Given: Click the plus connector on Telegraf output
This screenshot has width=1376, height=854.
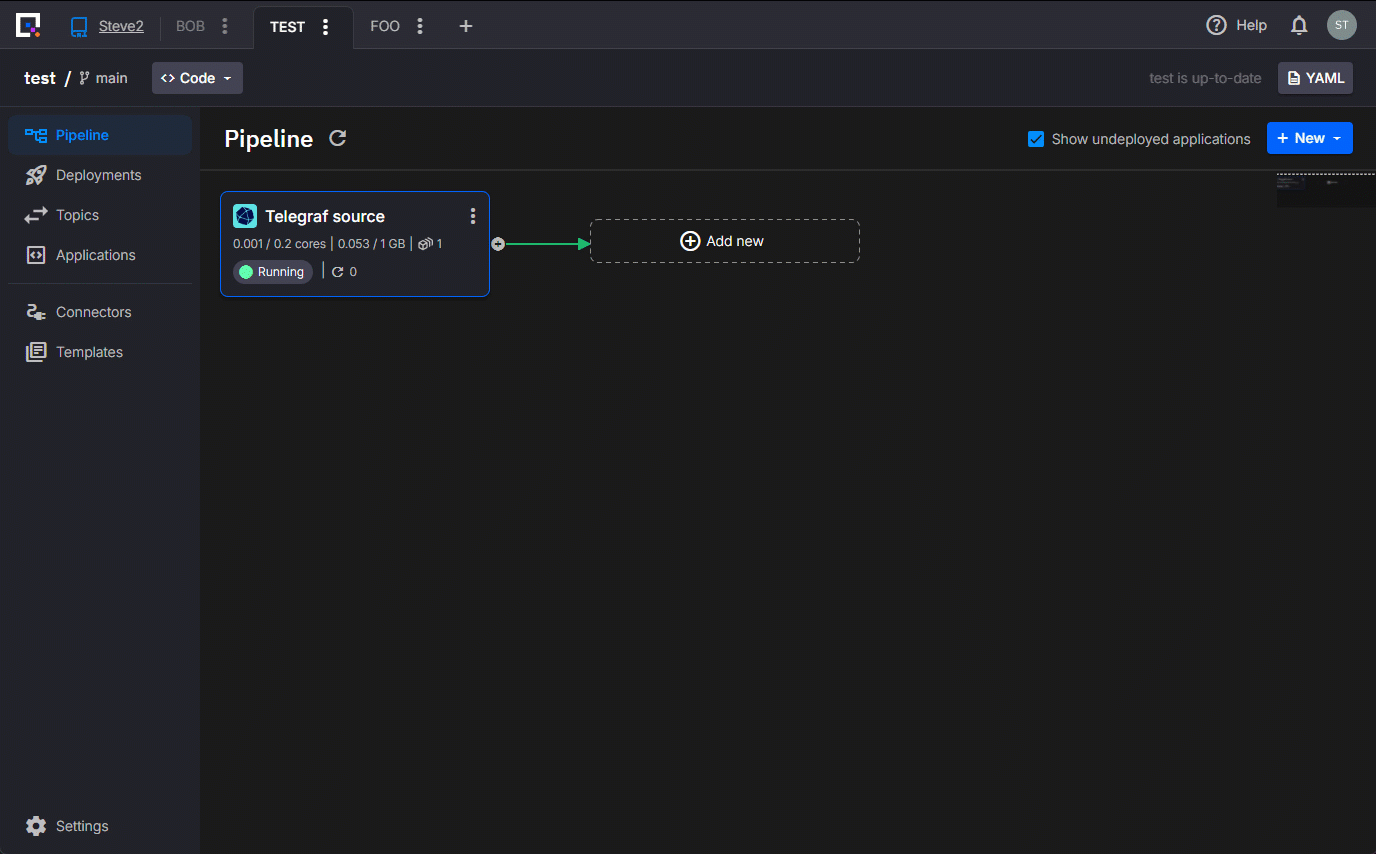Looking at the screenshot, I should point(498,244).
